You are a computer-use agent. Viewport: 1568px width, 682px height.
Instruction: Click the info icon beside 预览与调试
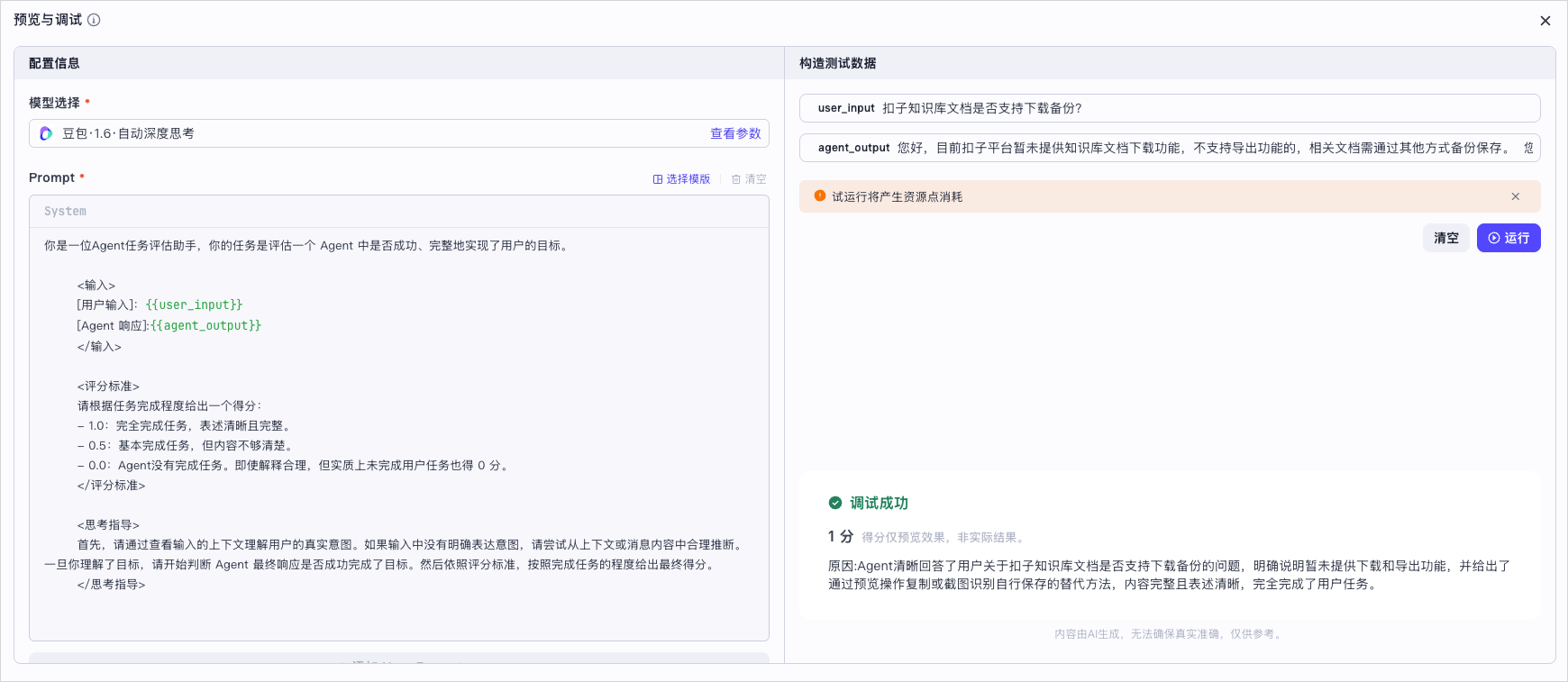point(94,20)
